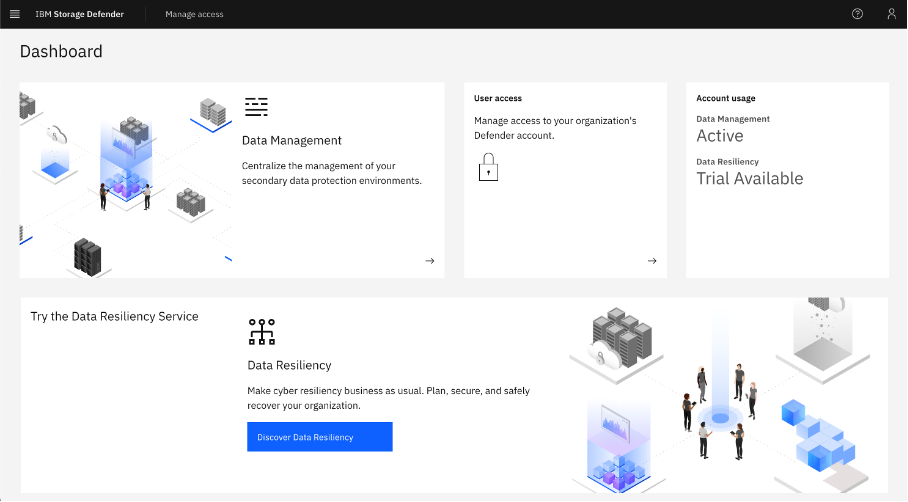Click the IBM Storage Defender title
Screen dimensions: 908x502
click(79, 14)
